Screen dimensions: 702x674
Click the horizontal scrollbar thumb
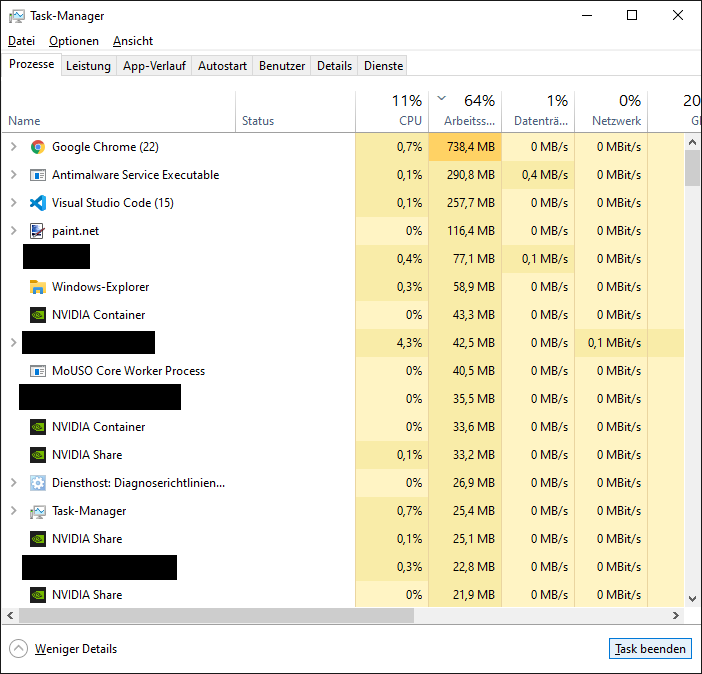tap(216, 616)
